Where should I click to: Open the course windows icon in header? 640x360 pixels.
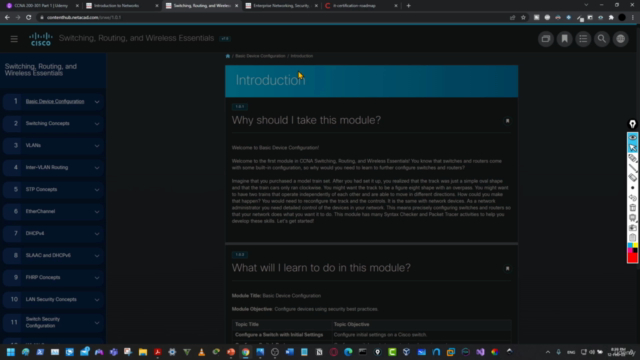tap(546, 39)
